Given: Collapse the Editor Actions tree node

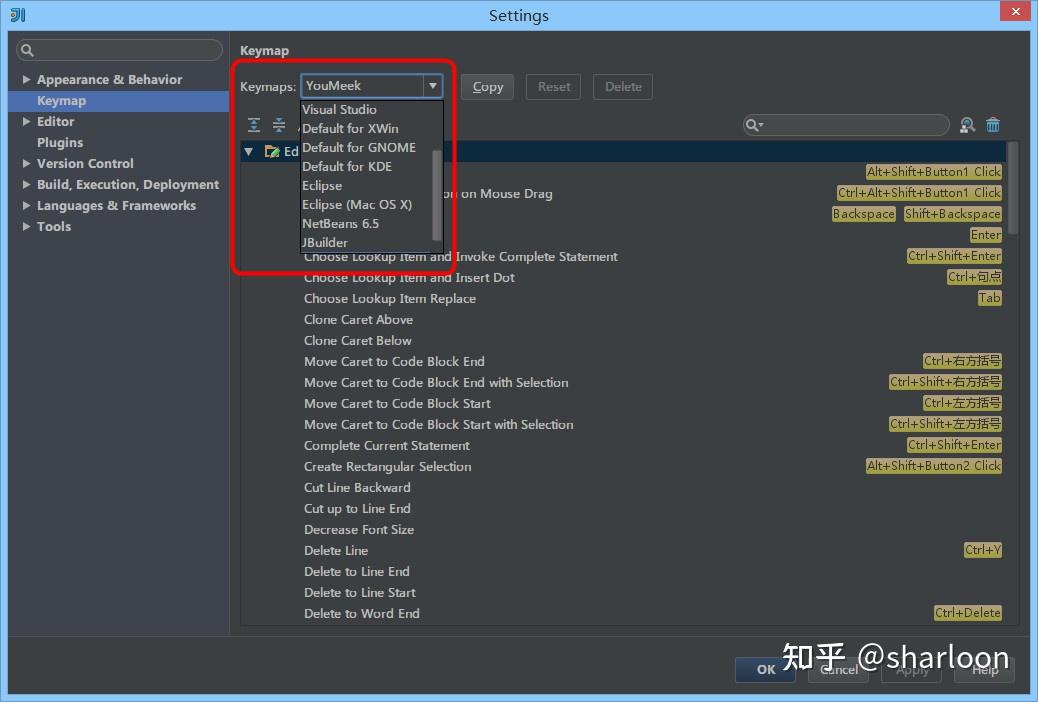Looking at the screenshot, I should pyautogui.click(x=247, y=151).
